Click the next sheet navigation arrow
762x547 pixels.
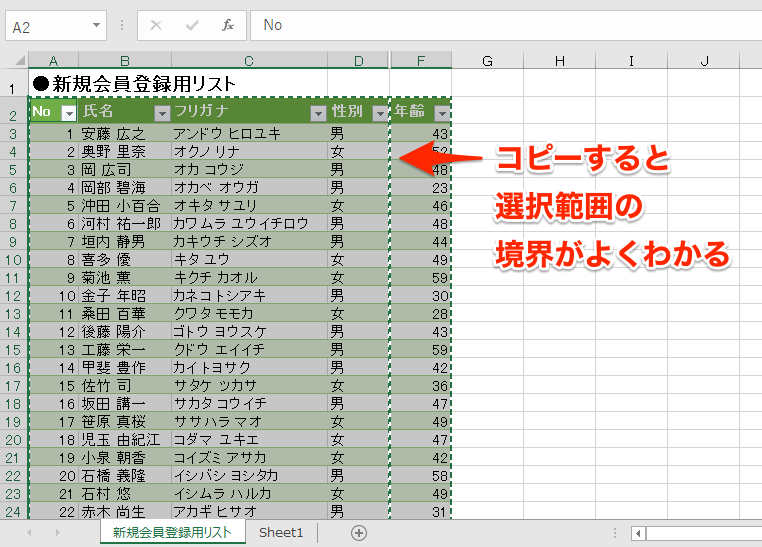click(x=58, y=533)
